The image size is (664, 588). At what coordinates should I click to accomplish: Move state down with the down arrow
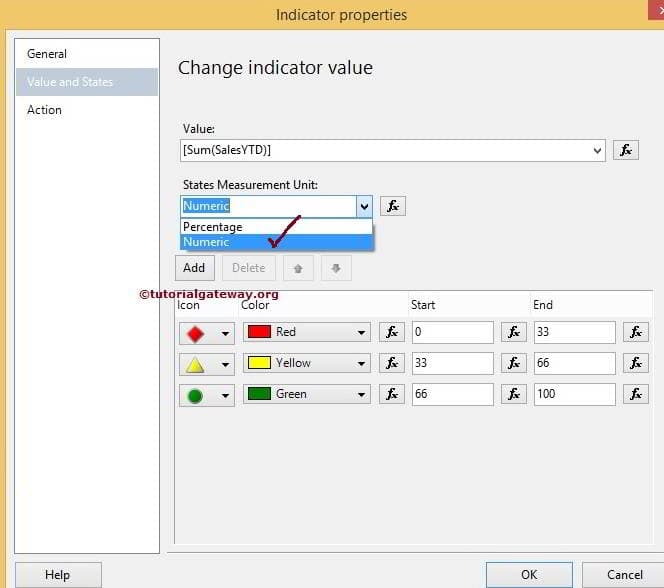coord(336,268)
